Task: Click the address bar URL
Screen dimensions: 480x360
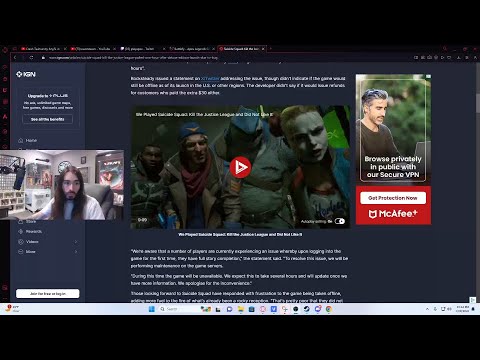Action: pyautogui.click(x=133, y=58)
